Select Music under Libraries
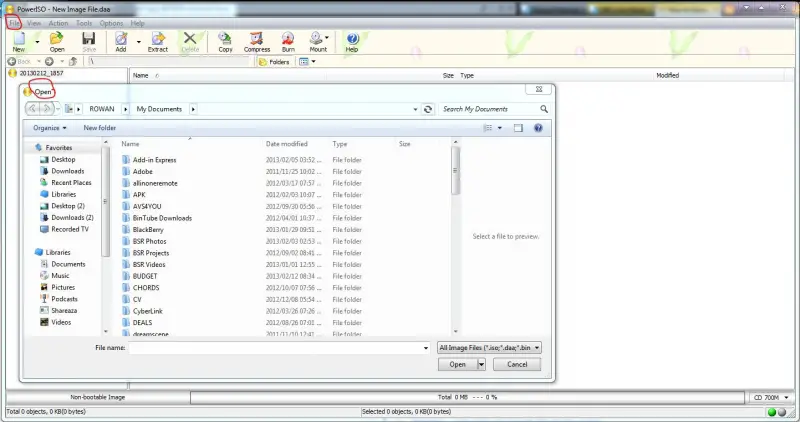The width and height of the screenshot is (800, 422). (60, 275)
